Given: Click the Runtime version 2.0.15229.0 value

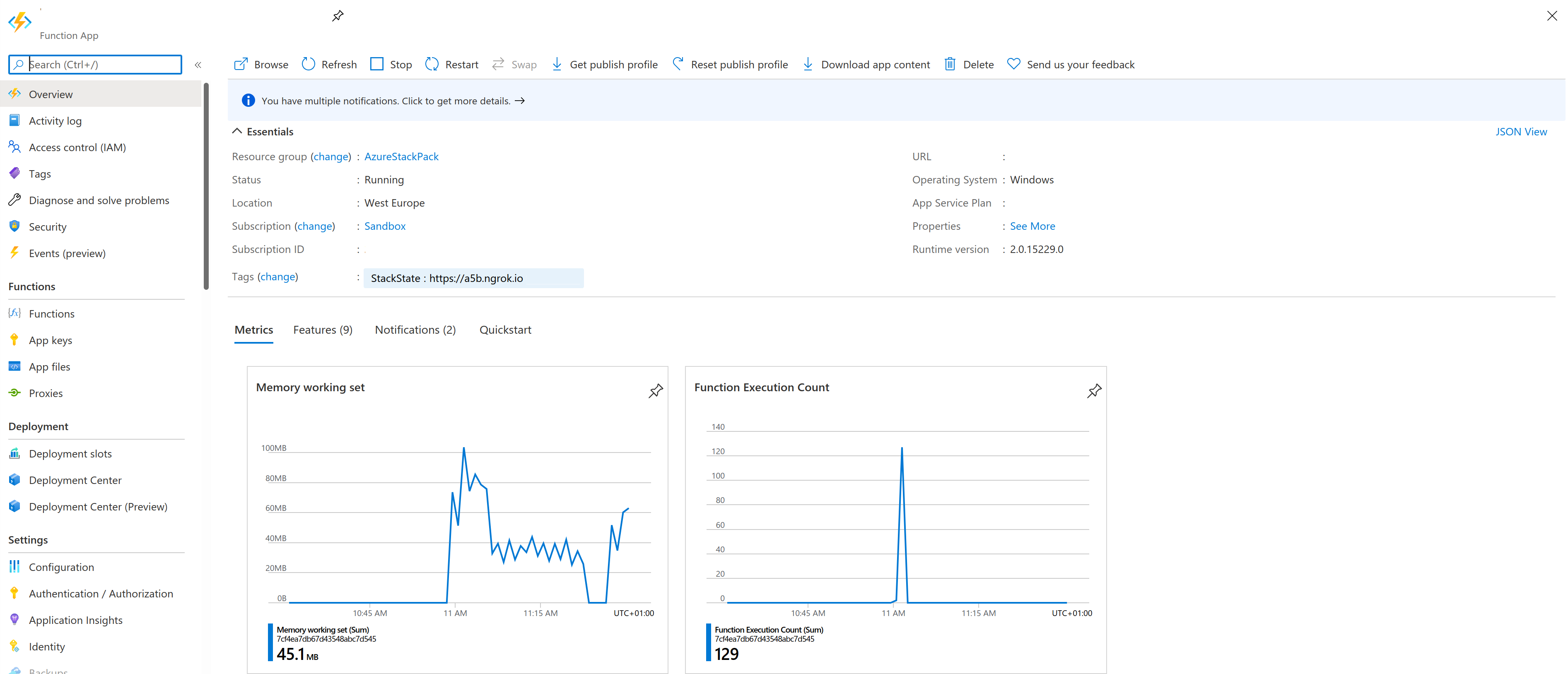Looking at the screenshot, I should point(1037,249).
